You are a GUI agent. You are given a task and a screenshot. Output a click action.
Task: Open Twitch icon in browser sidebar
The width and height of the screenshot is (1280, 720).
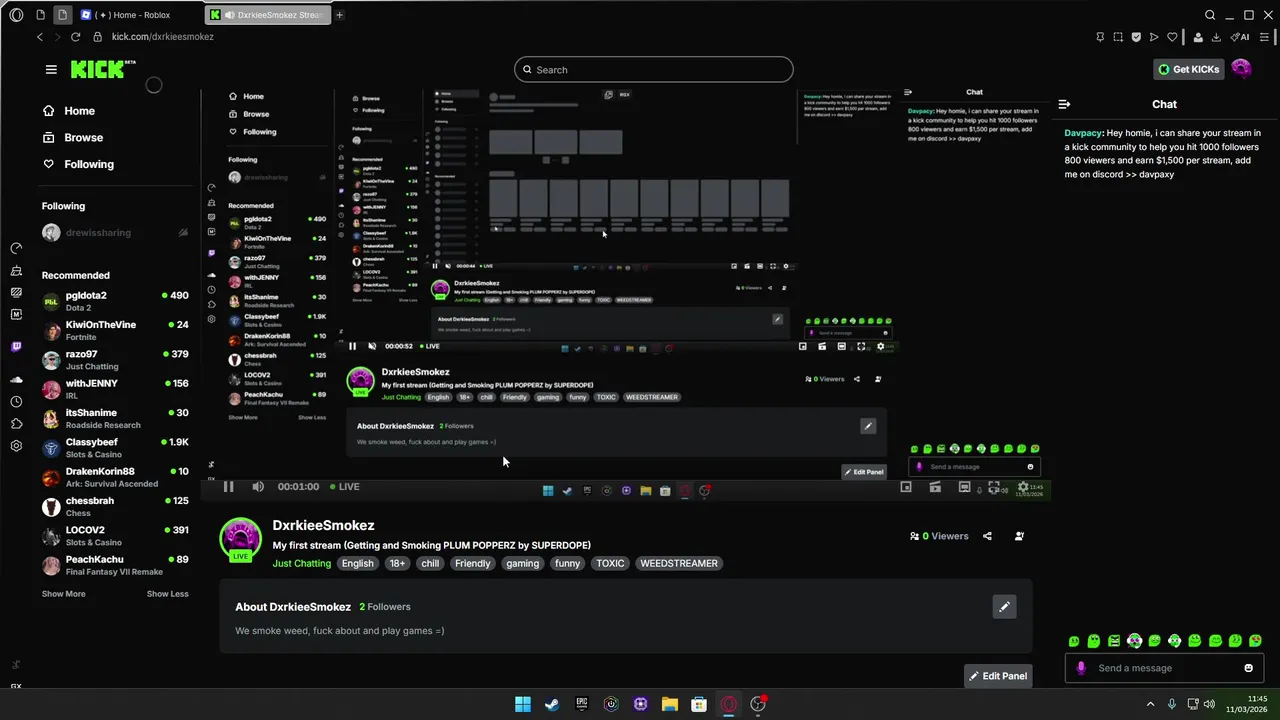point(16,347)
